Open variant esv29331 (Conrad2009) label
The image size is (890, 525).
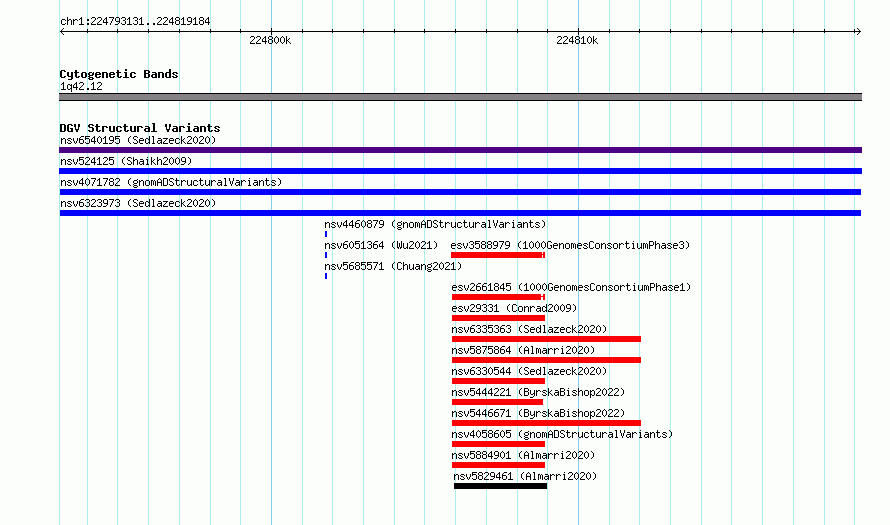514,308
